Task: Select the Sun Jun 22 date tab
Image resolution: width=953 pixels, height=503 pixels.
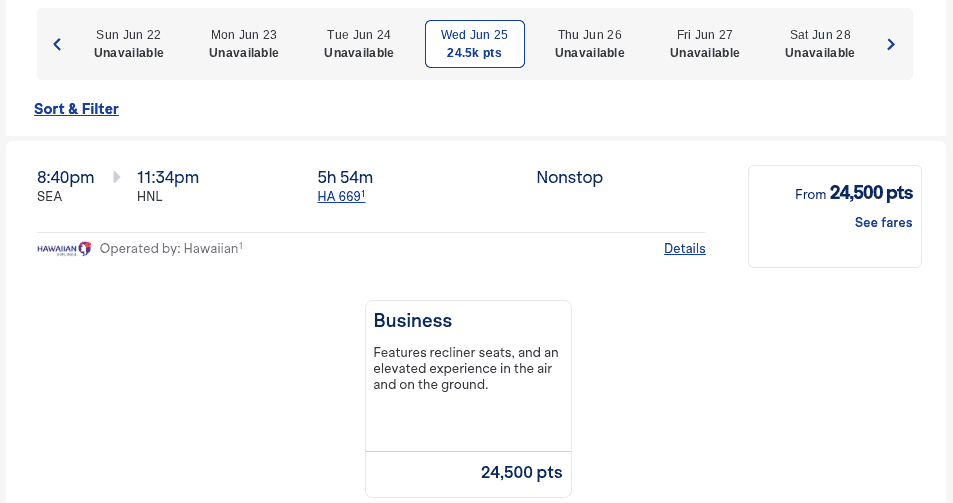Action: 129,44
